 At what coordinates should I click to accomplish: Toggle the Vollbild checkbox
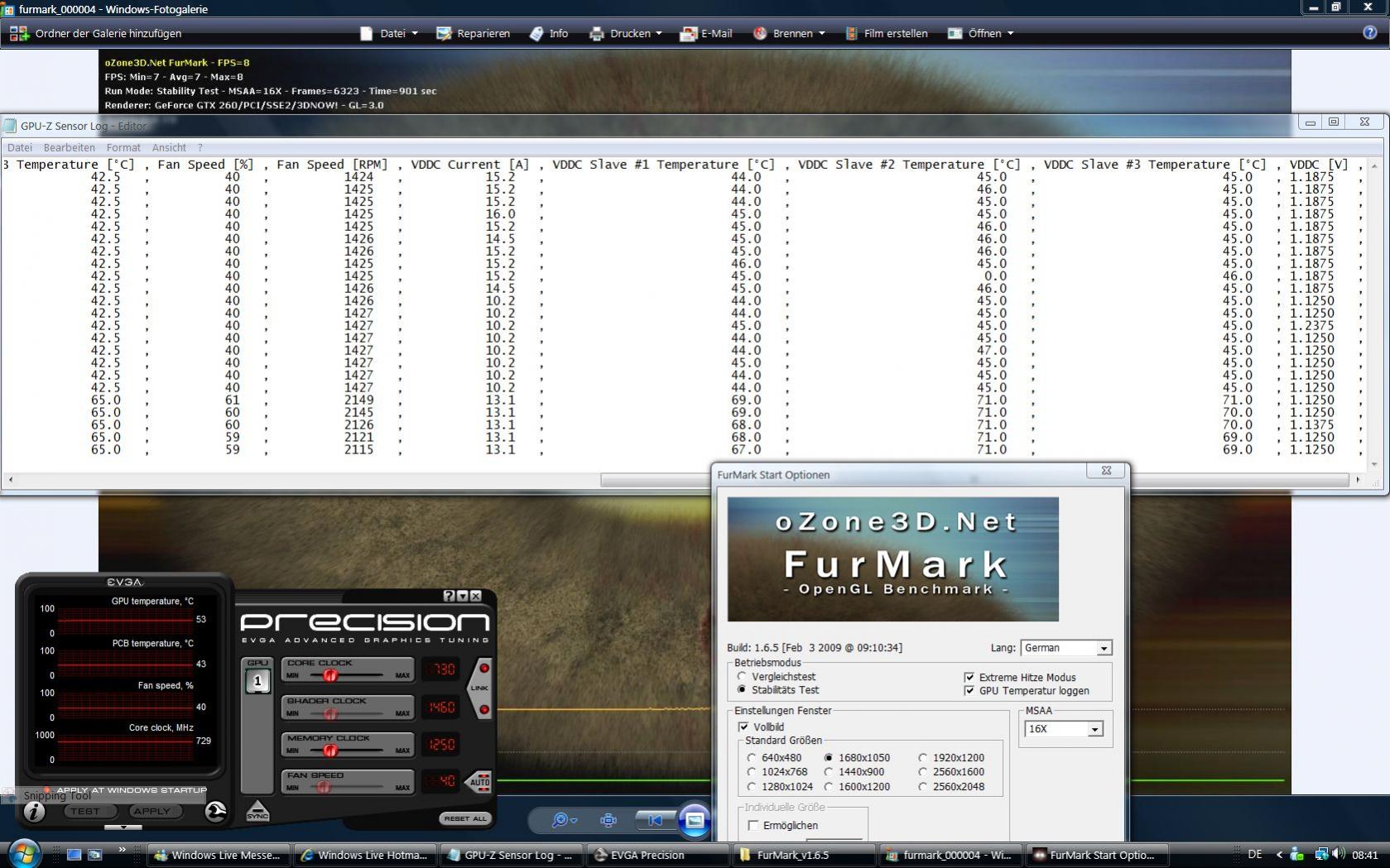(743, 727)
